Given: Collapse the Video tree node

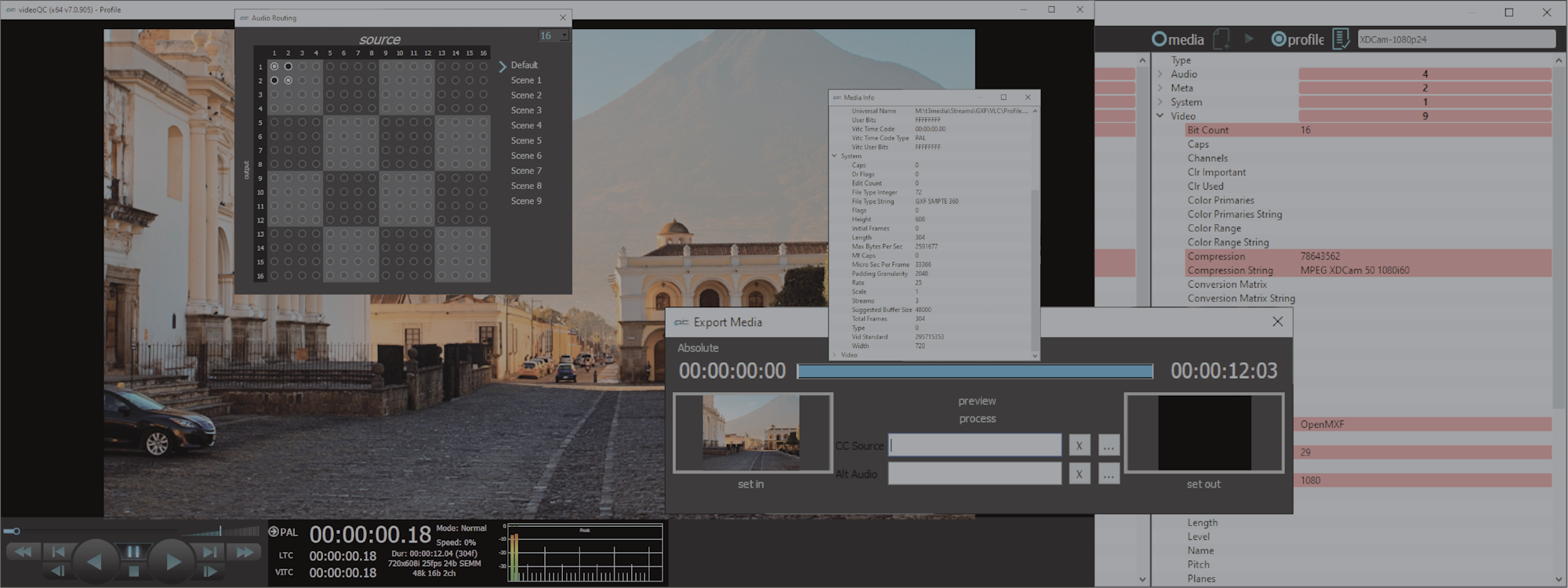Looking at the screenshot, I should tap(1160, 116).
